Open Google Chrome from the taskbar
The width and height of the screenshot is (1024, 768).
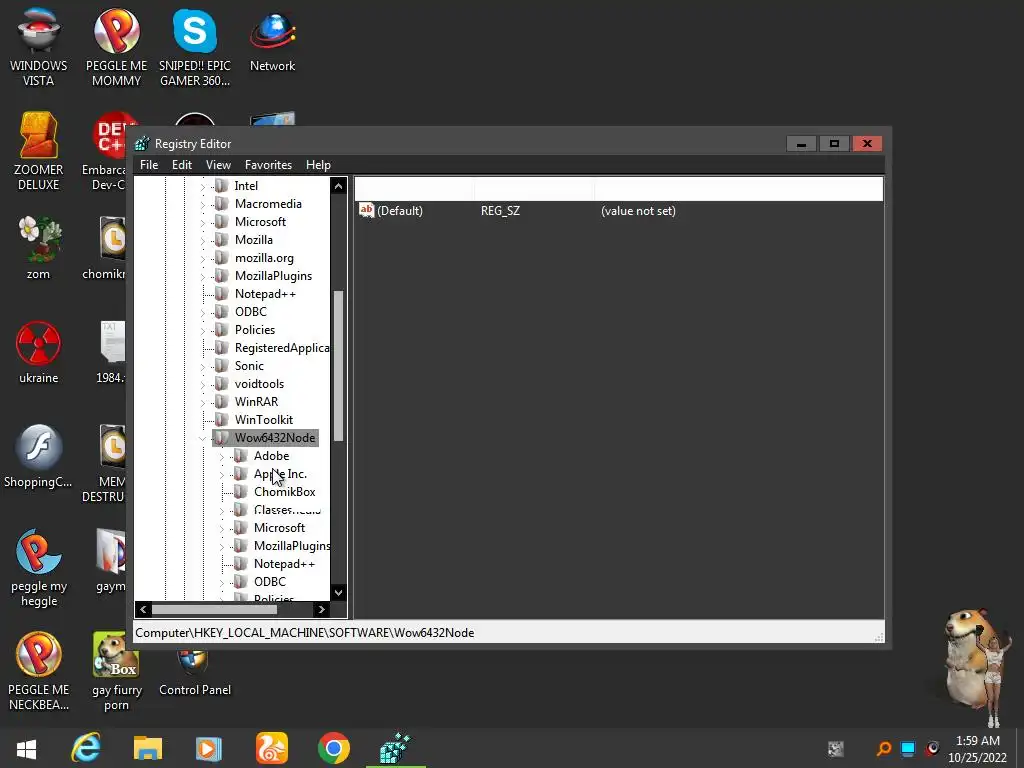334,748
